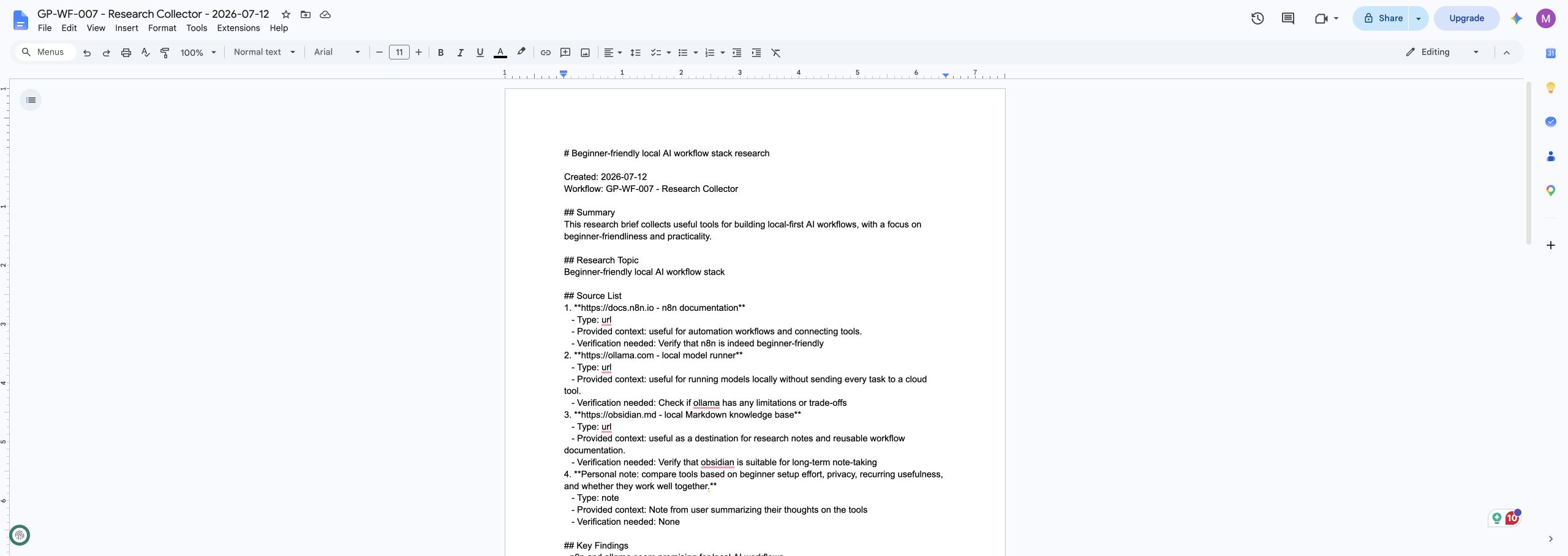Add a comment from toolbar
This screenshot has height=556, width=1568.
point(565,53)
